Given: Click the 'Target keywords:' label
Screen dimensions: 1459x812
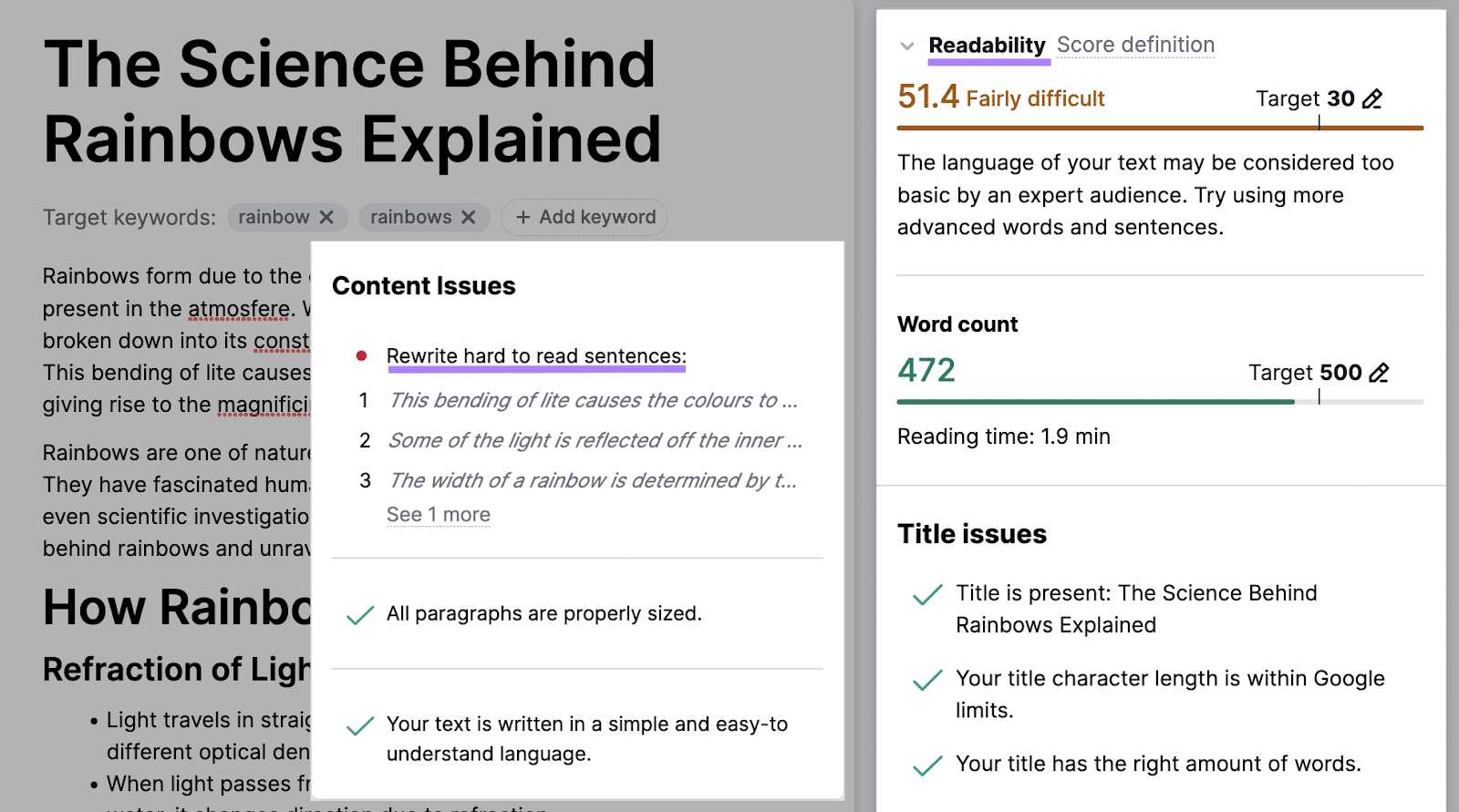Looking at the screenshot, I should tap(129, 218).
